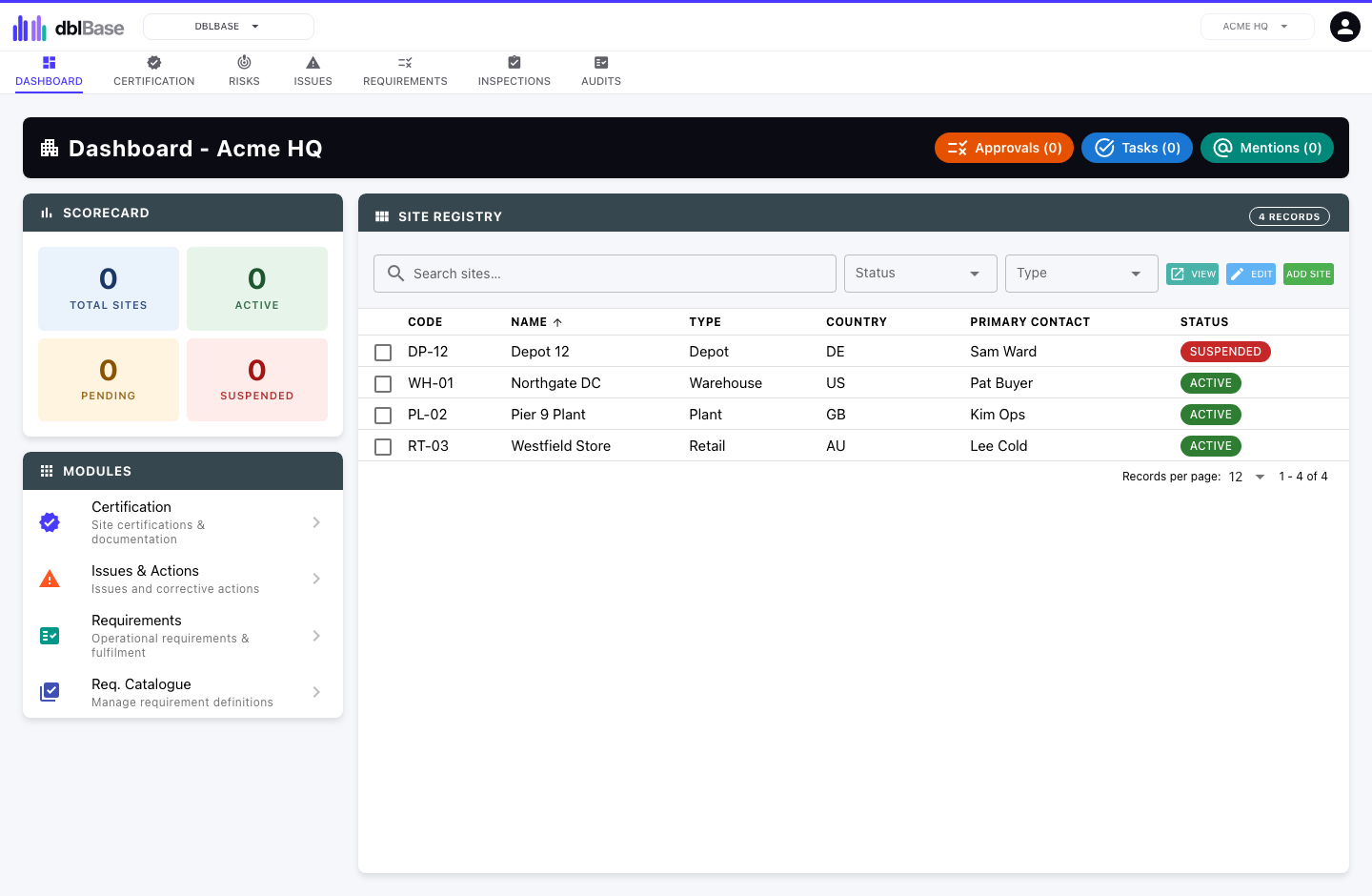The image size is (1372, 896).
Task: Open the Type filter dropdown
Action: click(x=1081, y=274)
